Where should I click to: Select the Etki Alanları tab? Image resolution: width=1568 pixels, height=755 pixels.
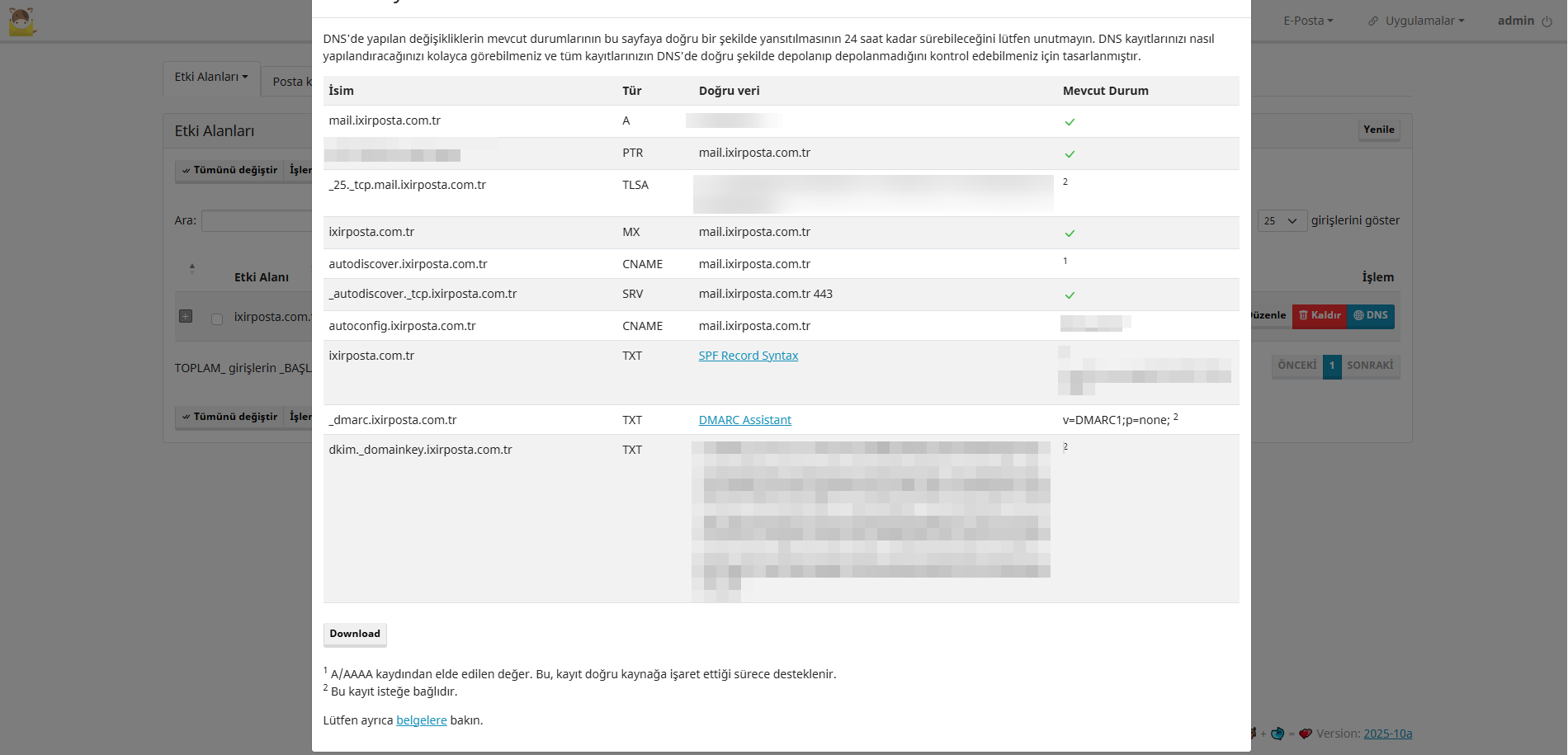(x=211, y=78)
